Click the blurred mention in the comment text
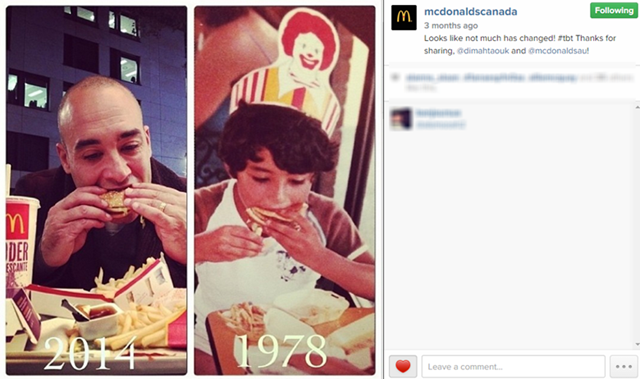This screenshot has height=379, width=640. pos(440,124)
